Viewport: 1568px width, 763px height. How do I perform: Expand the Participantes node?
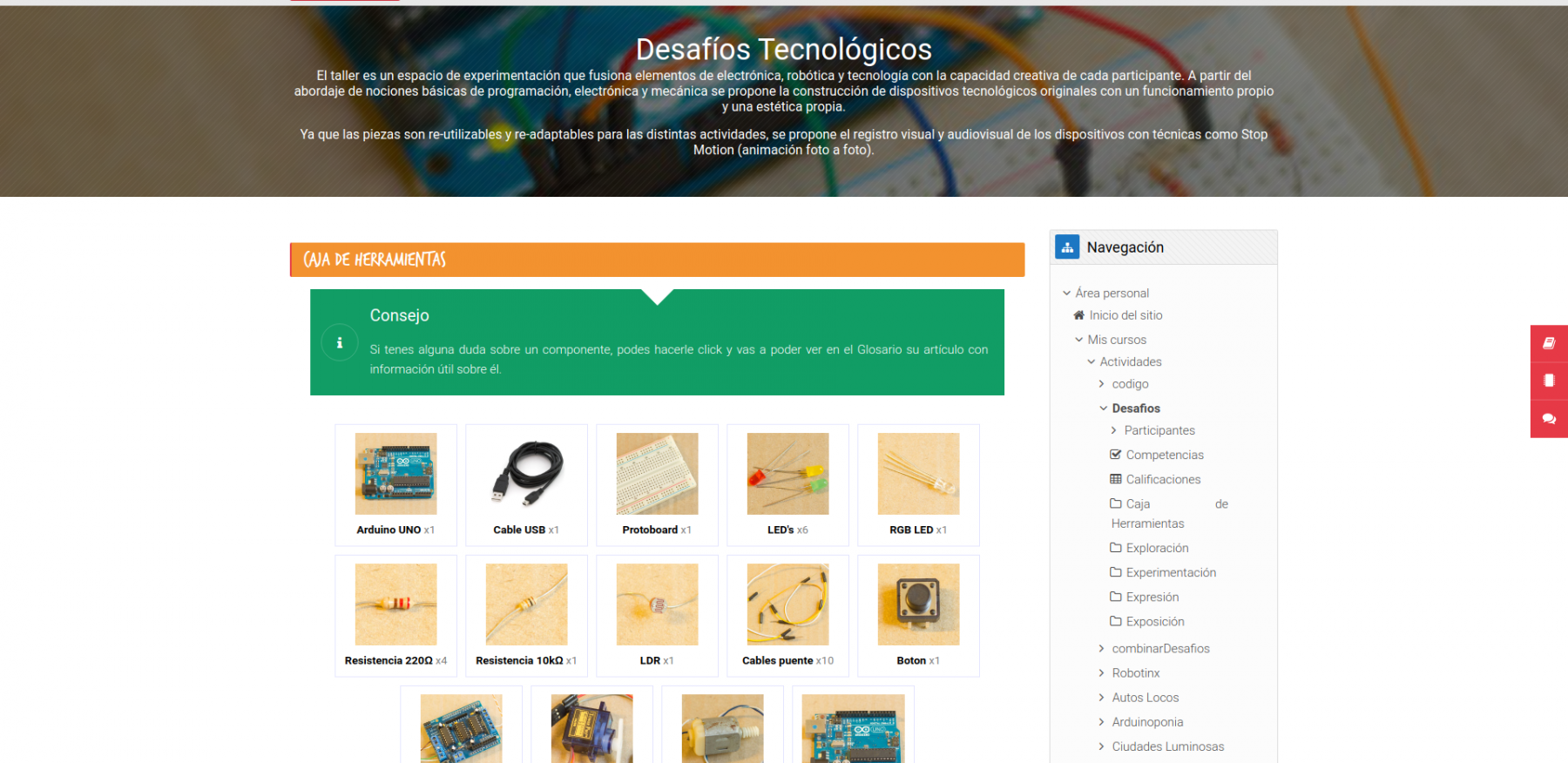point(1113,430)
